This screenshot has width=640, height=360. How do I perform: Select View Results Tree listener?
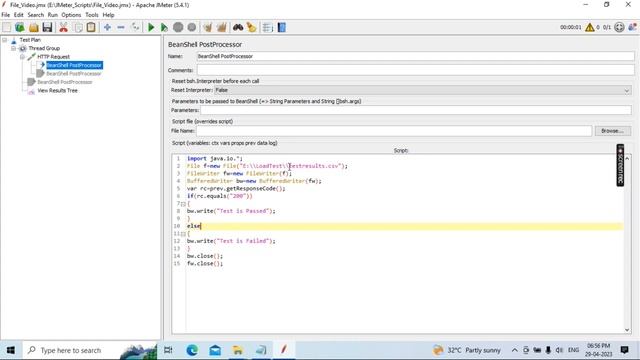[57, 91]
